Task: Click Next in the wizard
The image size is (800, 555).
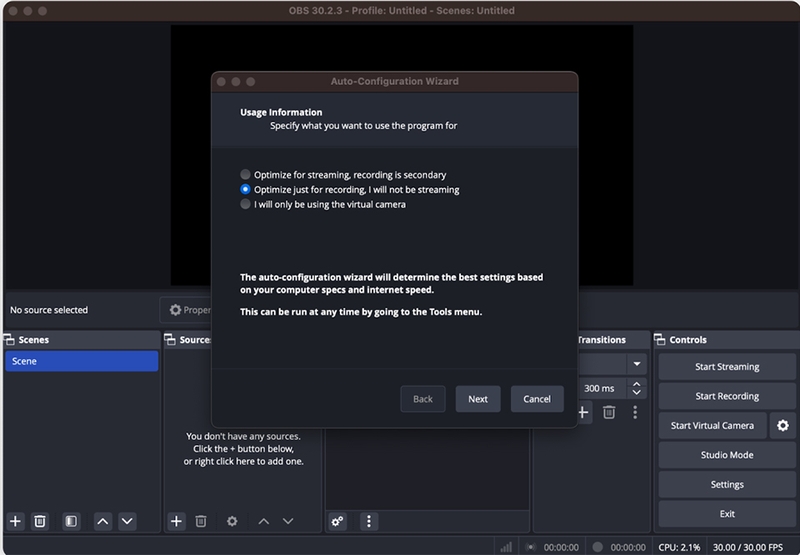Action: 478,399
